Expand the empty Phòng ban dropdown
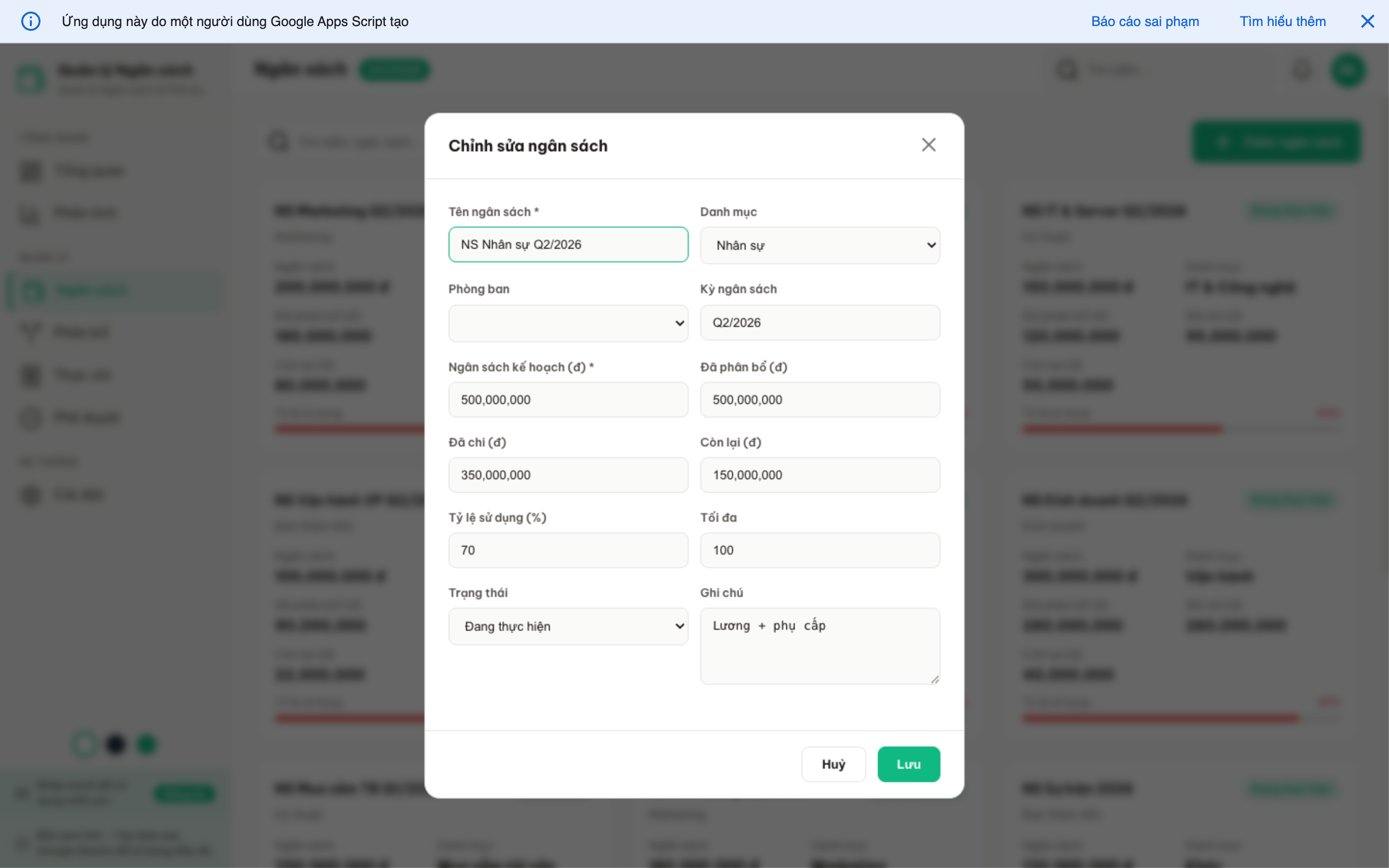 pos(568,323)
